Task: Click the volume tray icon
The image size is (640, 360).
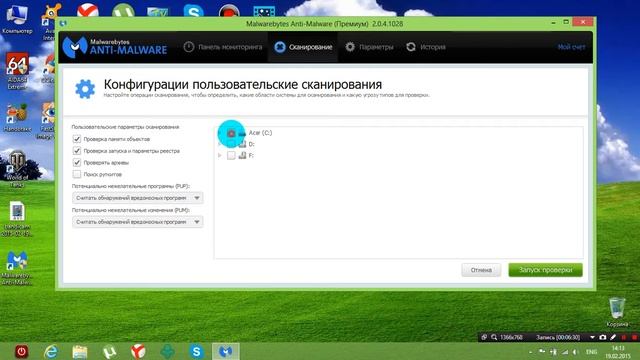Action: point(575,352)
